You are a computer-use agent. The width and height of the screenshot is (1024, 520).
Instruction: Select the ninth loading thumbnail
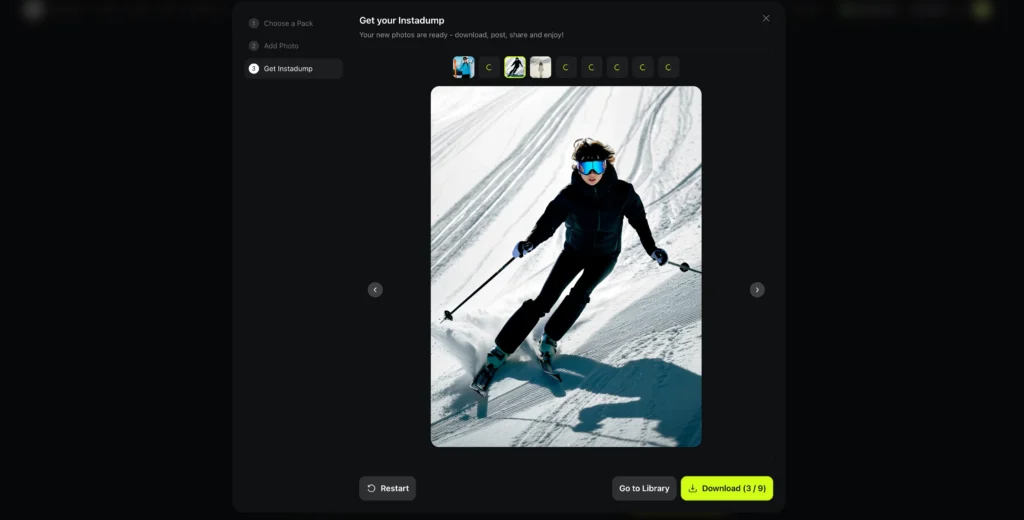pos(668,67)
